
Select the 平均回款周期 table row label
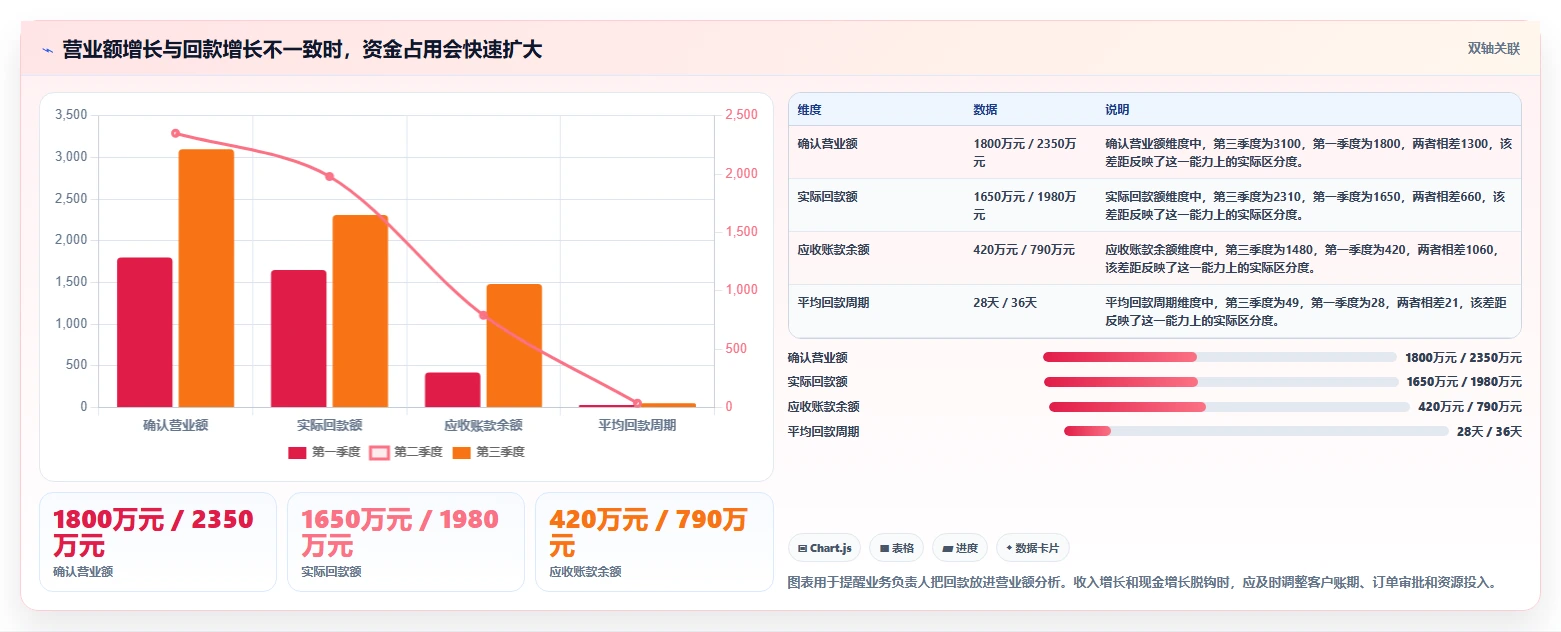[x=833, y=303]
